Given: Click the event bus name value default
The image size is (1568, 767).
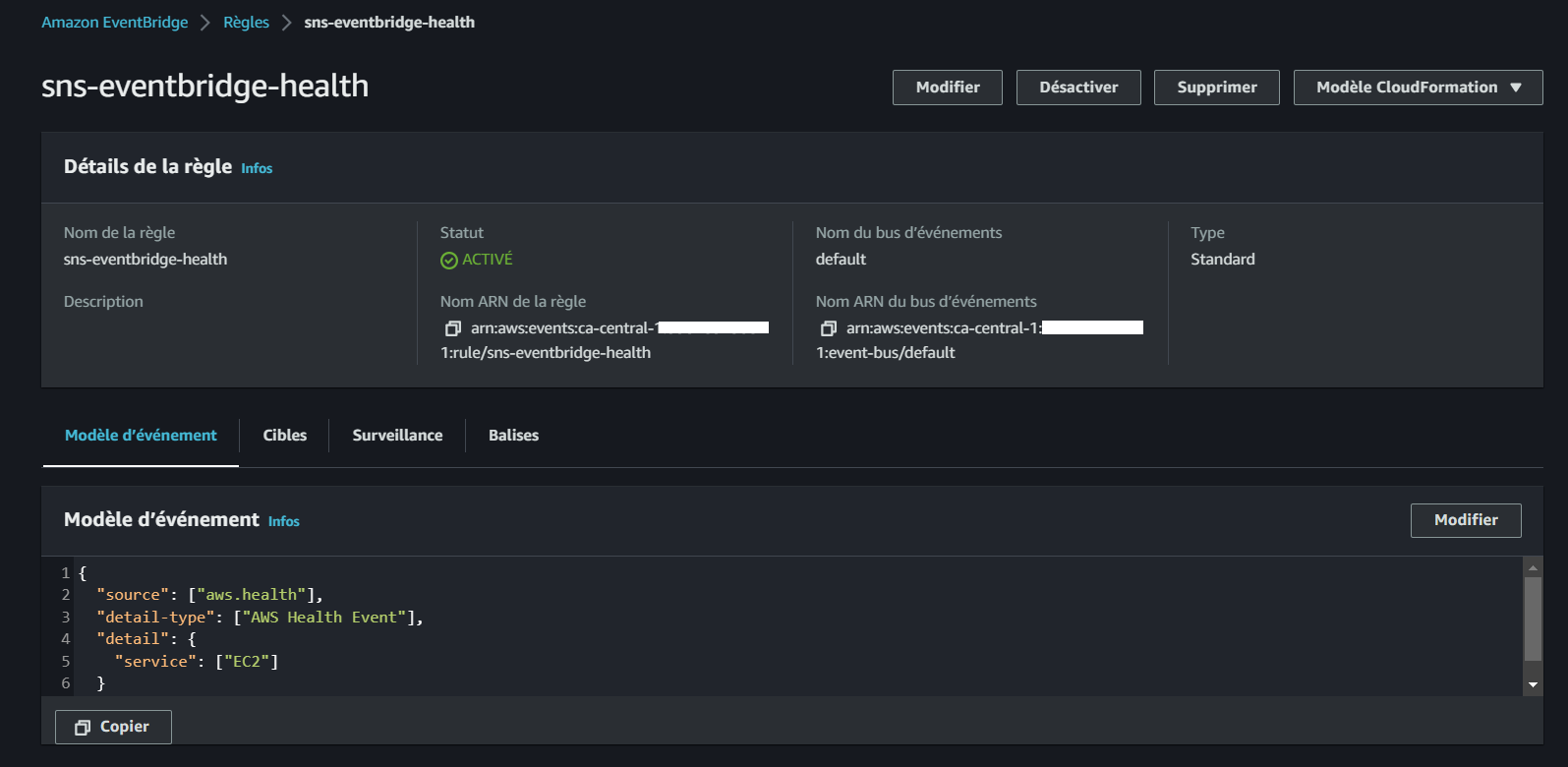Looking at the screenshot, I should tap(841, 260).
